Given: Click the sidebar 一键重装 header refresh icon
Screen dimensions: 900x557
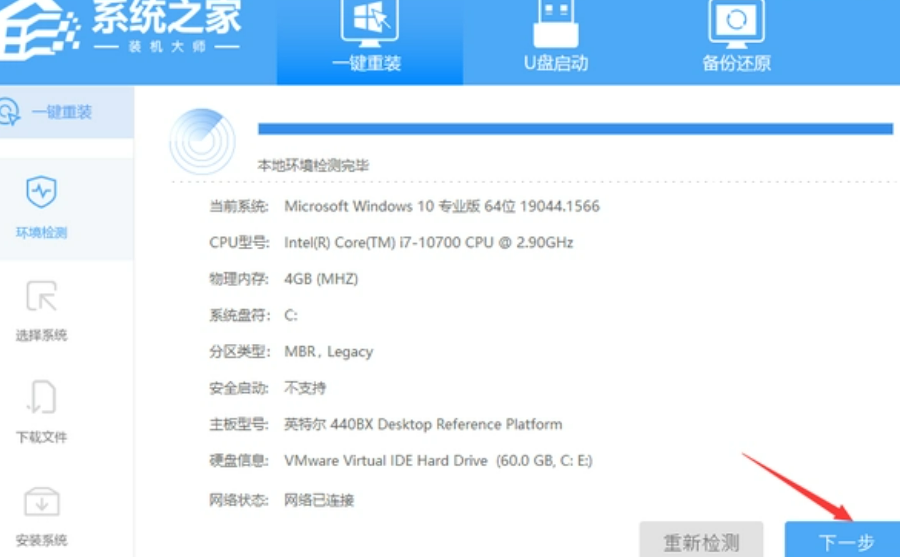Looking at the screenshot, I should [9, 112].
